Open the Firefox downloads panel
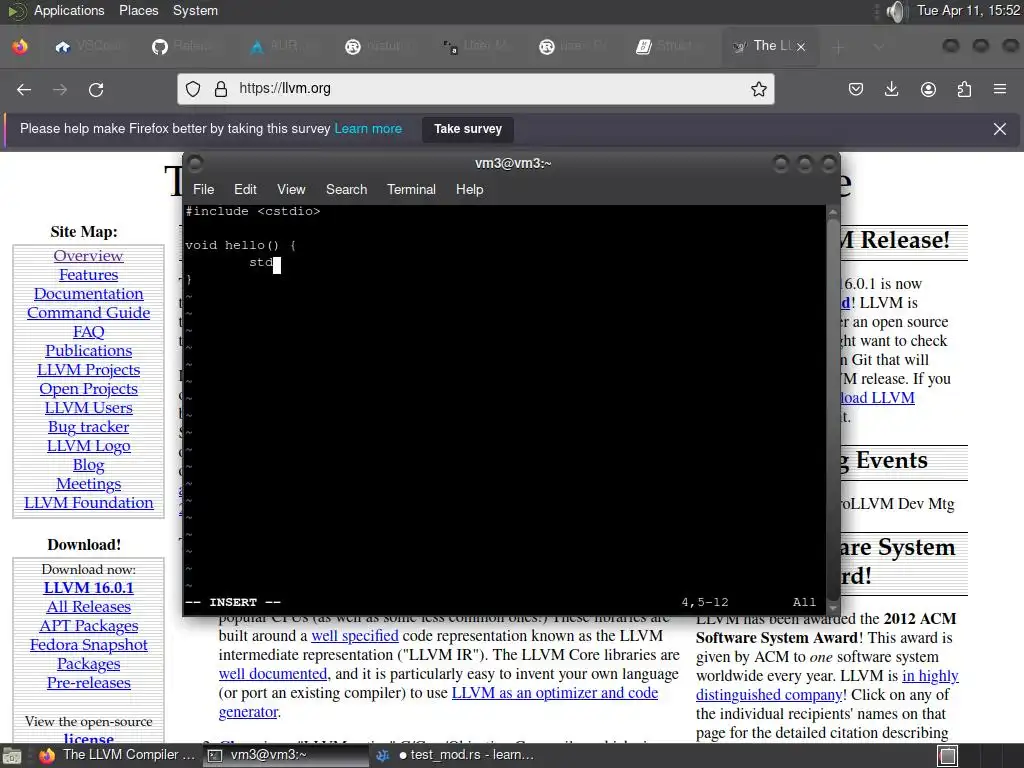 click(x=891, y=89)
